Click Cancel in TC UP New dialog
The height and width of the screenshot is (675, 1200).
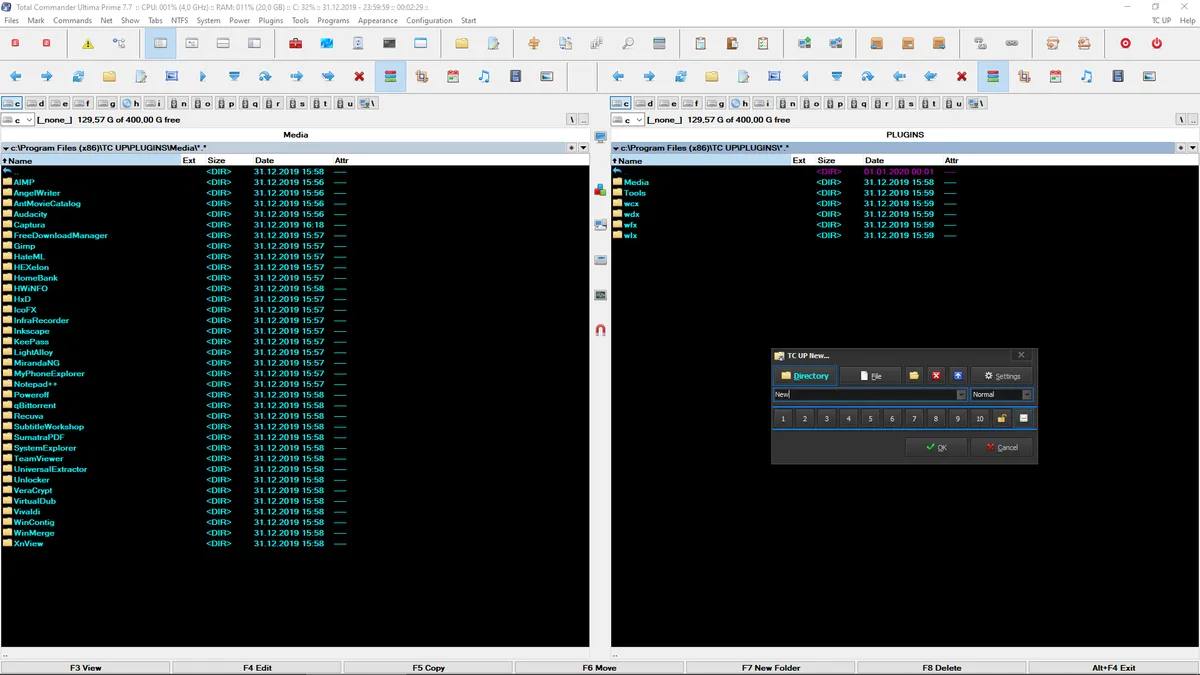[1001, 448]
